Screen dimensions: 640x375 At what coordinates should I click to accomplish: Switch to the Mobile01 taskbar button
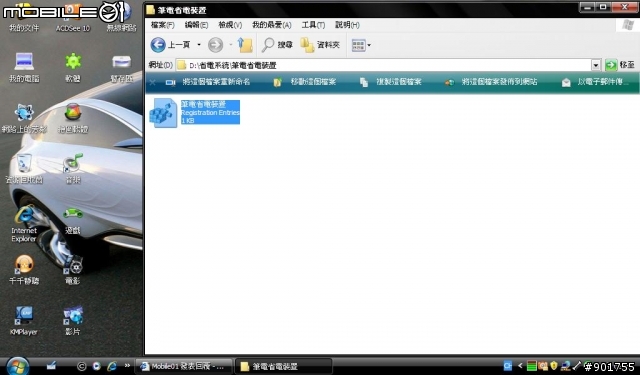coord(183,366)
